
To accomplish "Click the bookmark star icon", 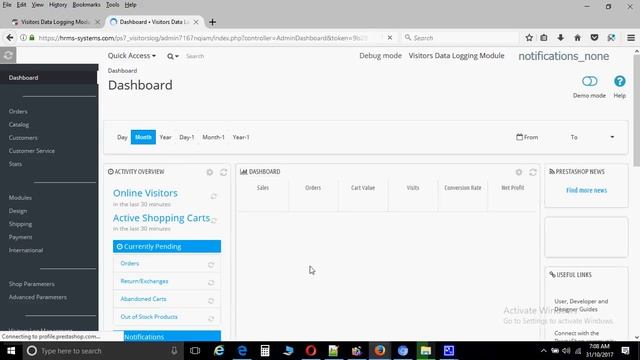I will 529,38.
